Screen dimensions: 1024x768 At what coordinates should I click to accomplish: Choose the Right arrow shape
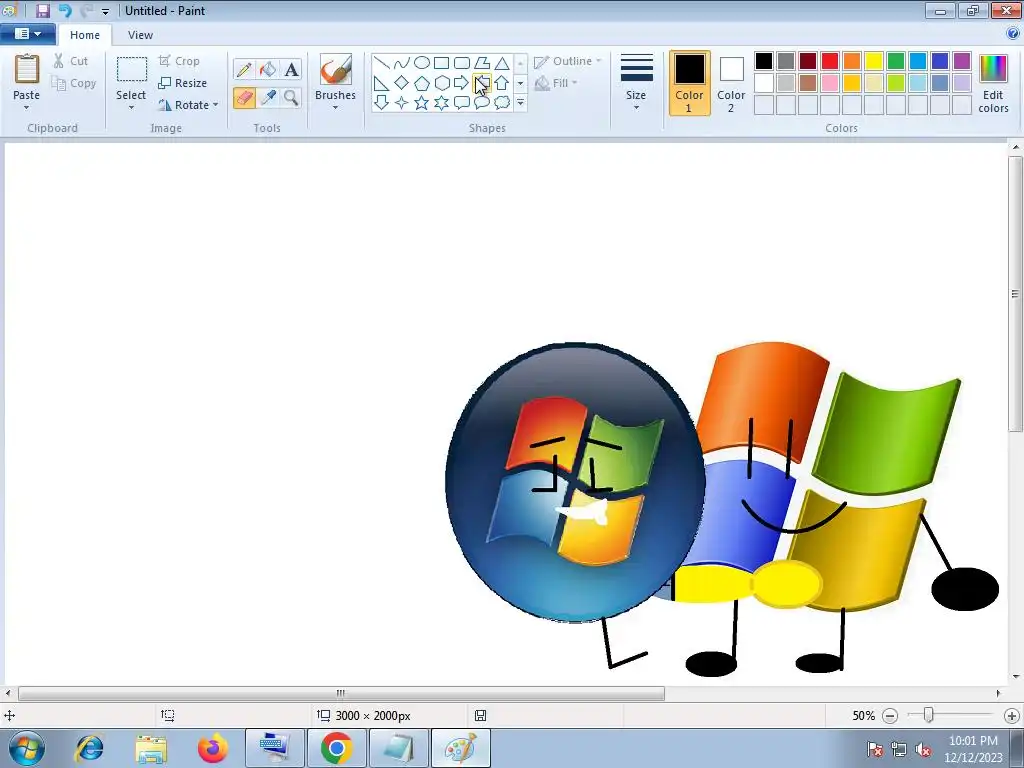point(462,83)
